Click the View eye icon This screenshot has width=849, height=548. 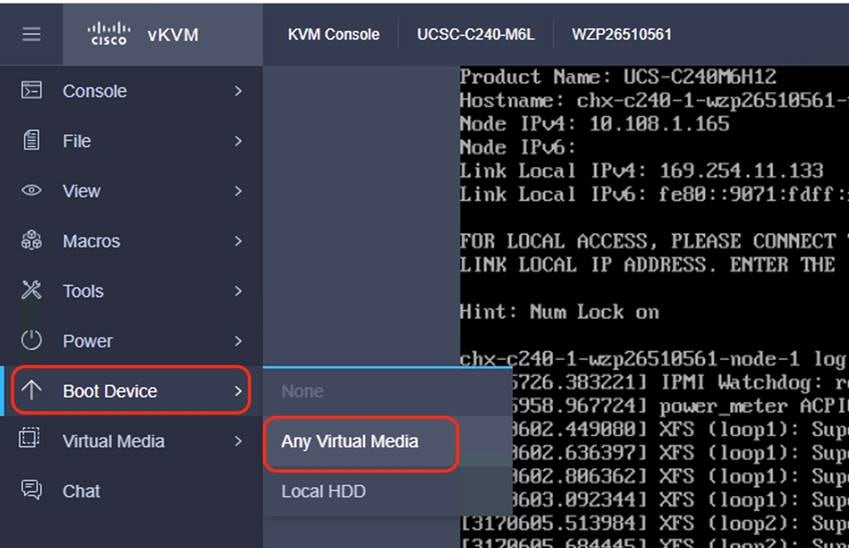pyautogui.click(x=31, y=191)
